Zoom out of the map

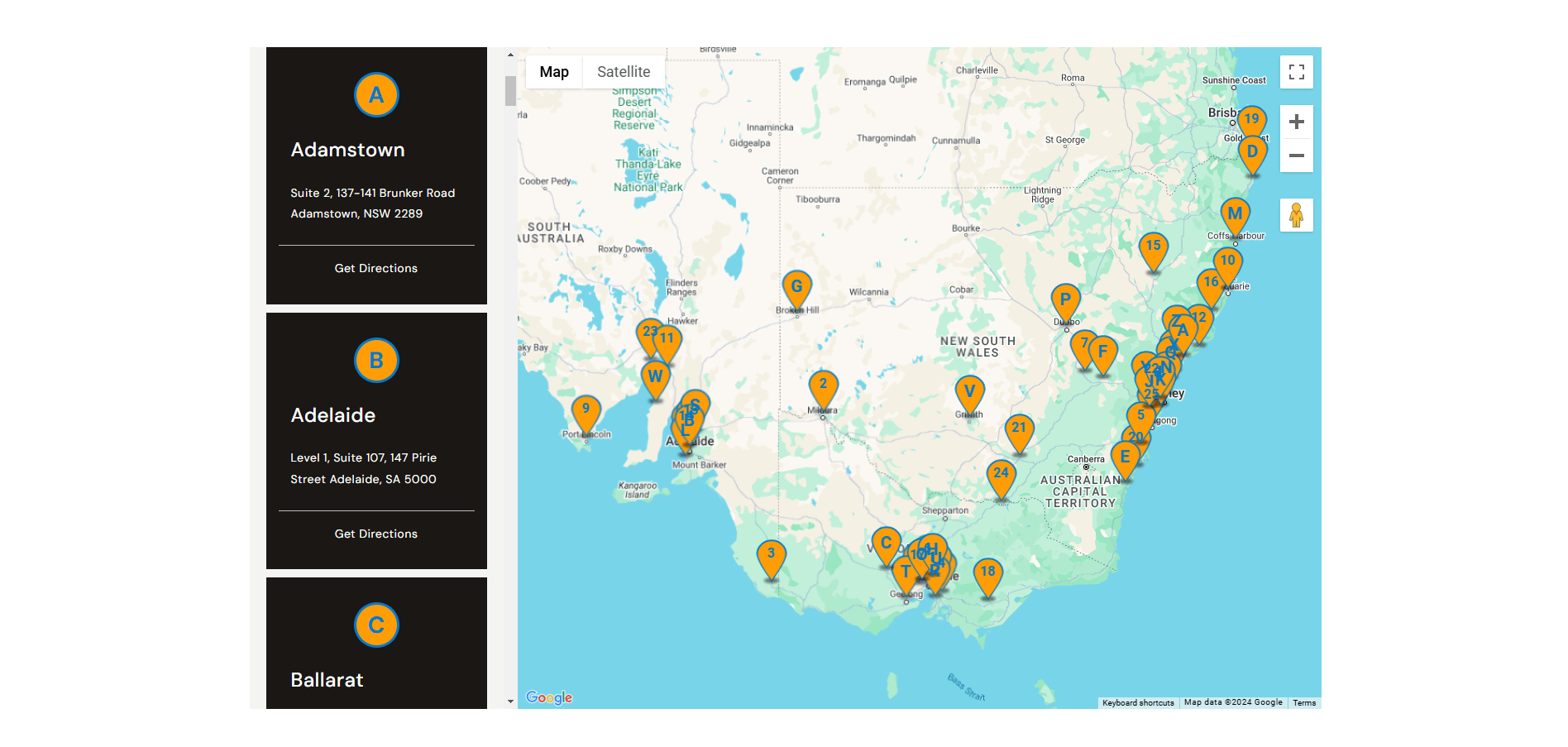tap(1296, 156)
